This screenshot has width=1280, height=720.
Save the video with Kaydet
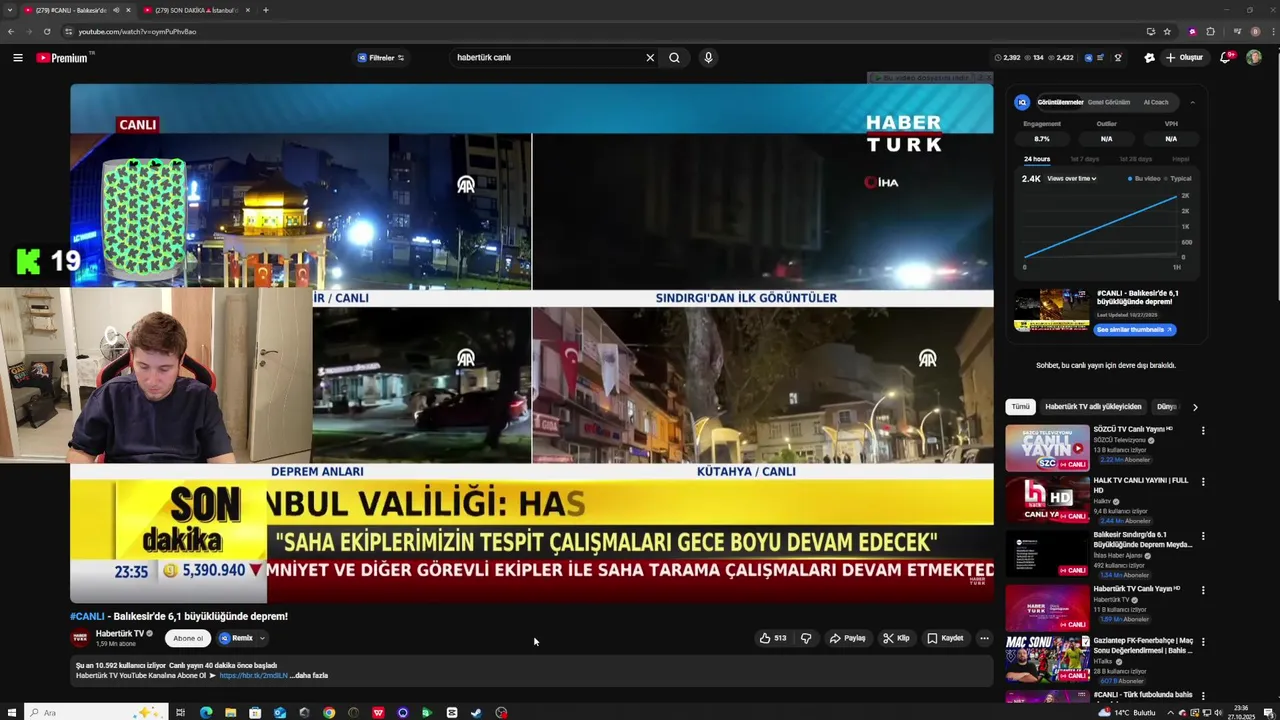click(x=945, y=638)
